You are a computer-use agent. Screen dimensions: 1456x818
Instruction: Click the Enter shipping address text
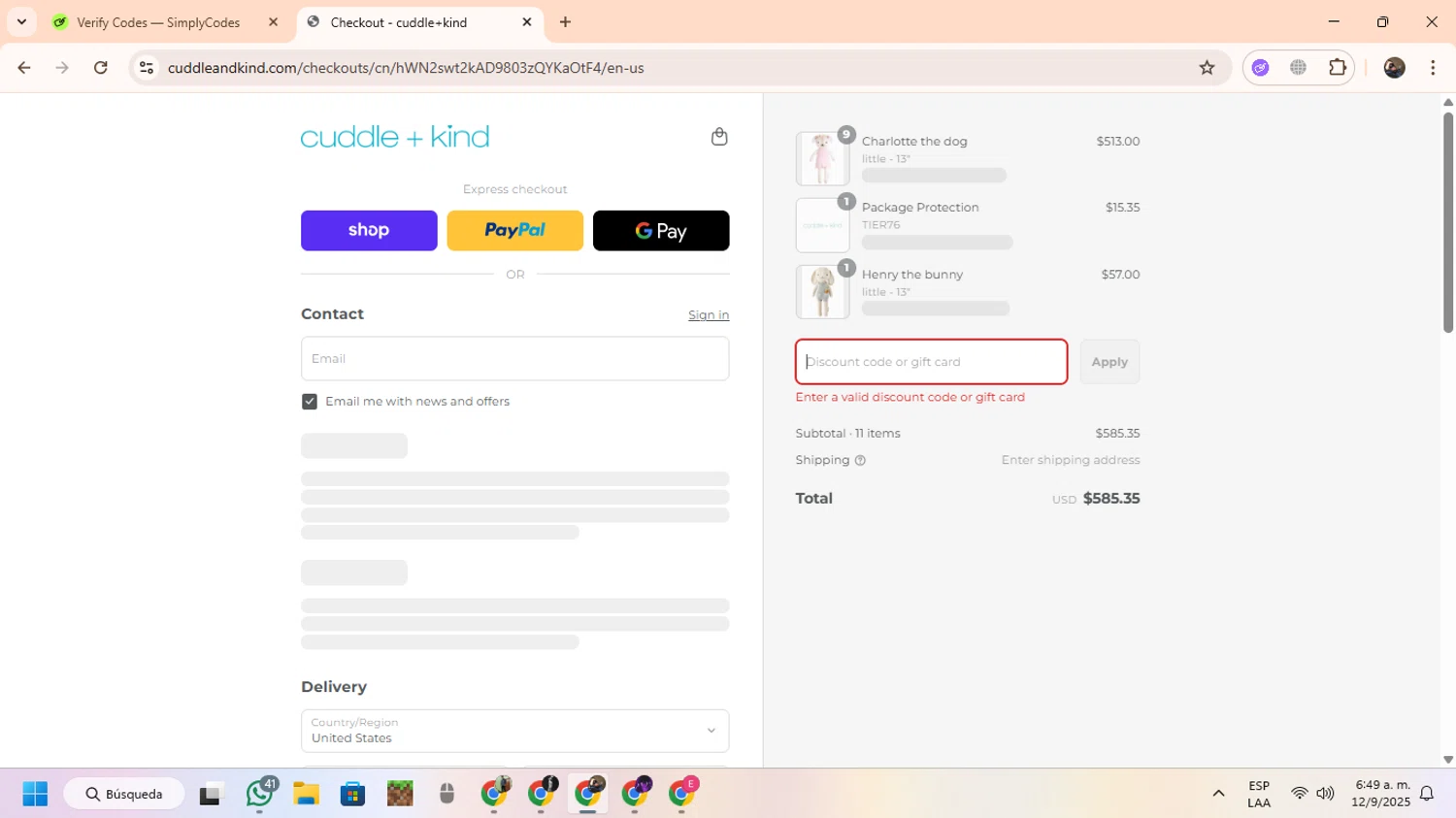[1071, 460]
